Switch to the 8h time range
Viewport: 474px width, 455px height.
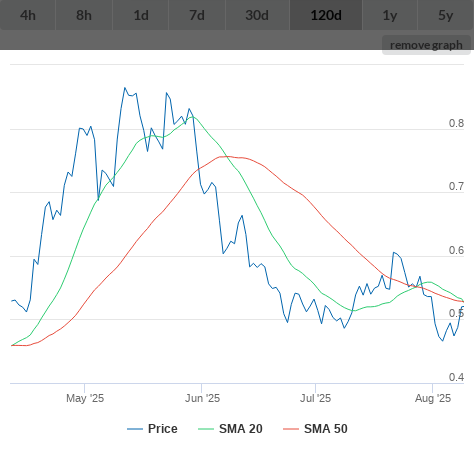coord(84,15)
